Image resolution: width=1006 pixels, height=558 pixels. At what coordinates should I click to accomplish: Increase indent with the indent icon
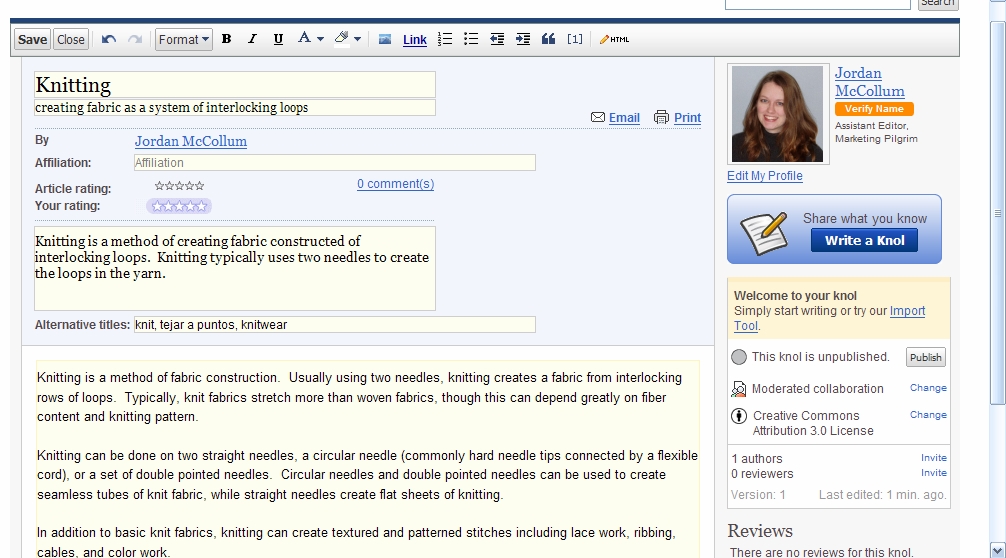click(522, 40)
